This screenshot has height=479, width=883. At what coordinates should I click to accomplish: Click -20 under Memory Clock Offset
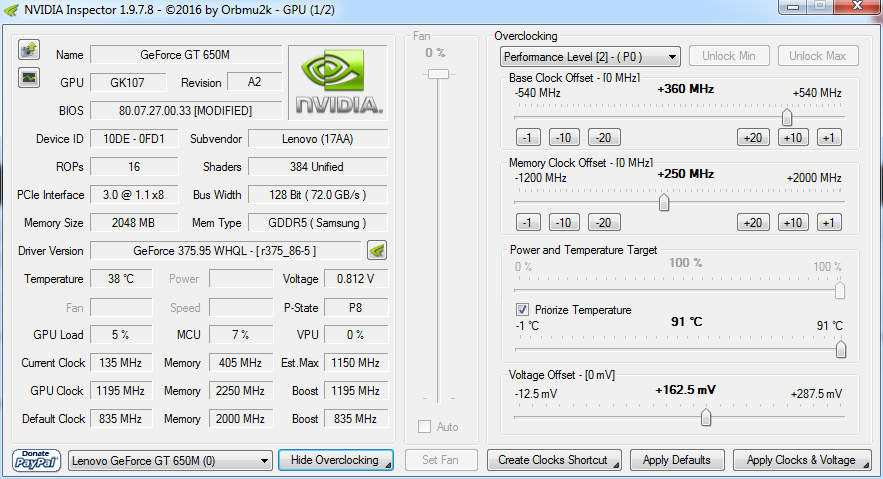pyautogui.click(x=604, y=222)
